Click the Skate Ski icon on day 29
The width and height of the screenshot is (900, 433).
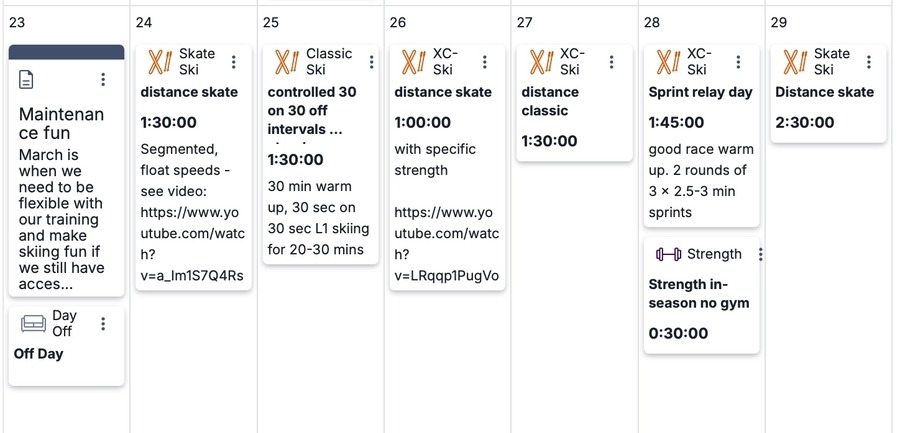[x=795, y=62]
